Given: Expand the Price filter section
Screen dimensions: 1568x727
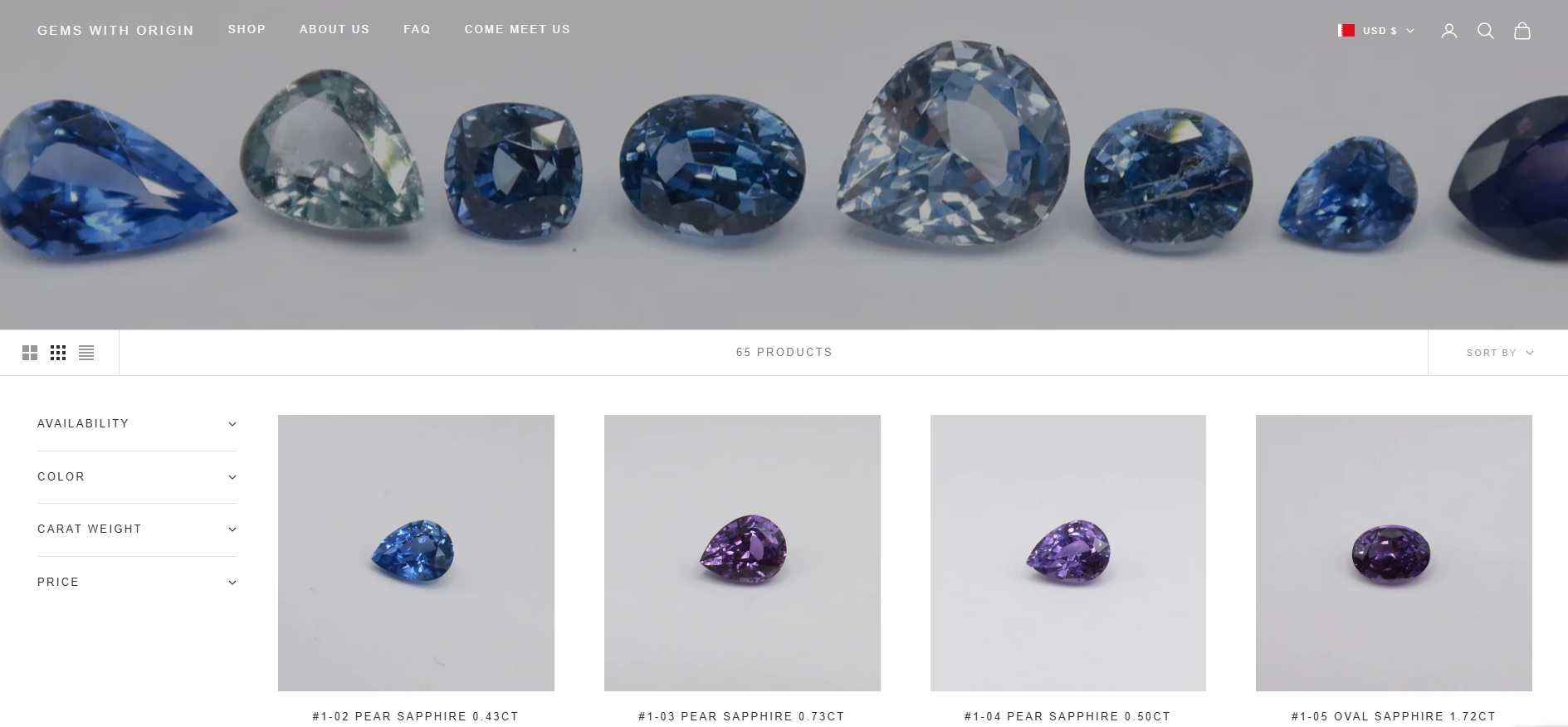Looking at the screenshot, I should click(137, 583).
